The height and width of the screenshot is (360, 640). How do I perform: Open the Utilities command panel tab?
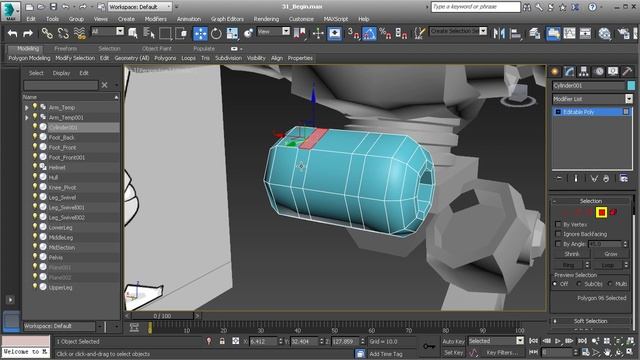tap(627, 72)
